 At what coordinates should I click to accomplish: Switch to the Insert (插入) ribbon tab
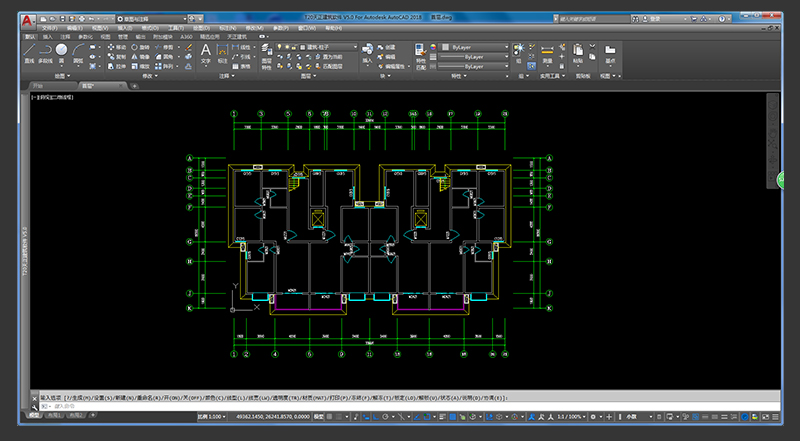[47, 37]
